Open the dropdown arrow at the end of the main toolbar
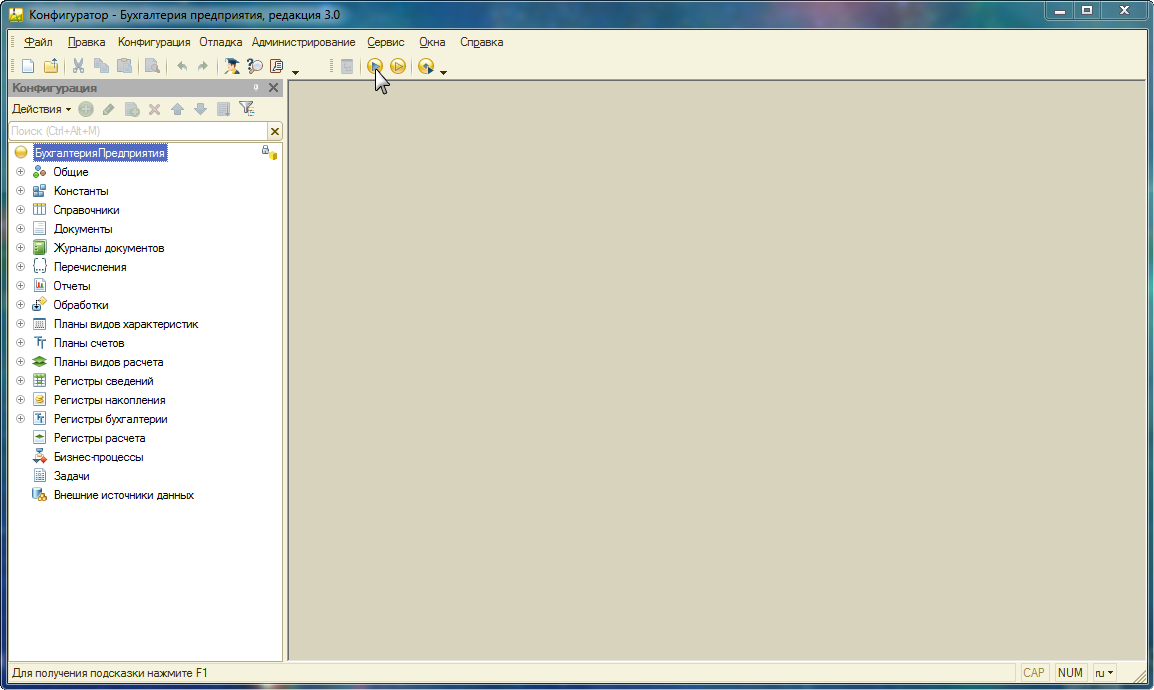1154x690 pixels. coord(443,72)
